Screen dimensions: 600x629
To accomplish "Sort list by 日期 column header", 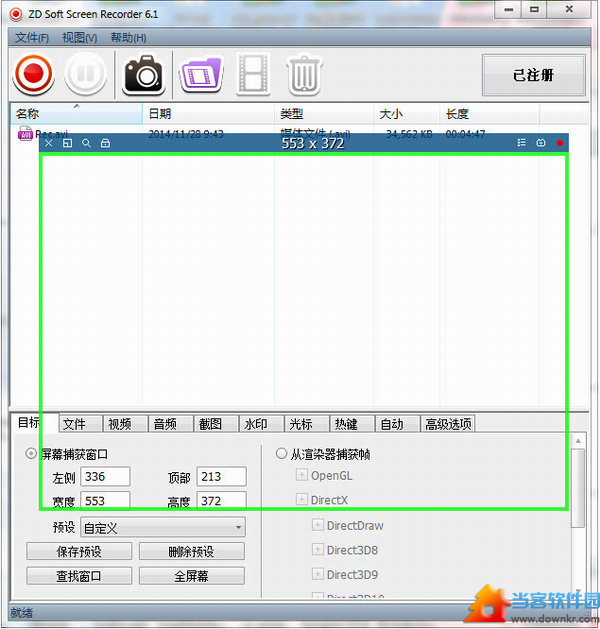I will (209, 114).
